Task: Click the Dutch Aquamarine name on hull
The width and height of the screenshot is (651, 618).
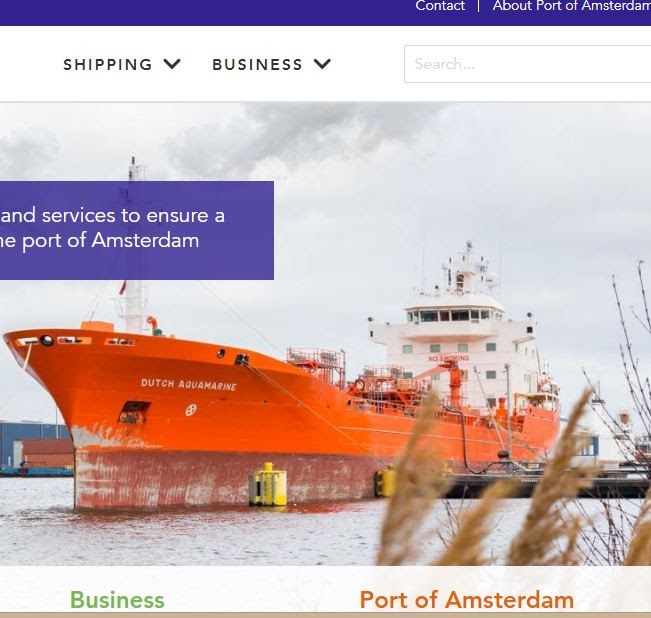Action: point(188,384)
